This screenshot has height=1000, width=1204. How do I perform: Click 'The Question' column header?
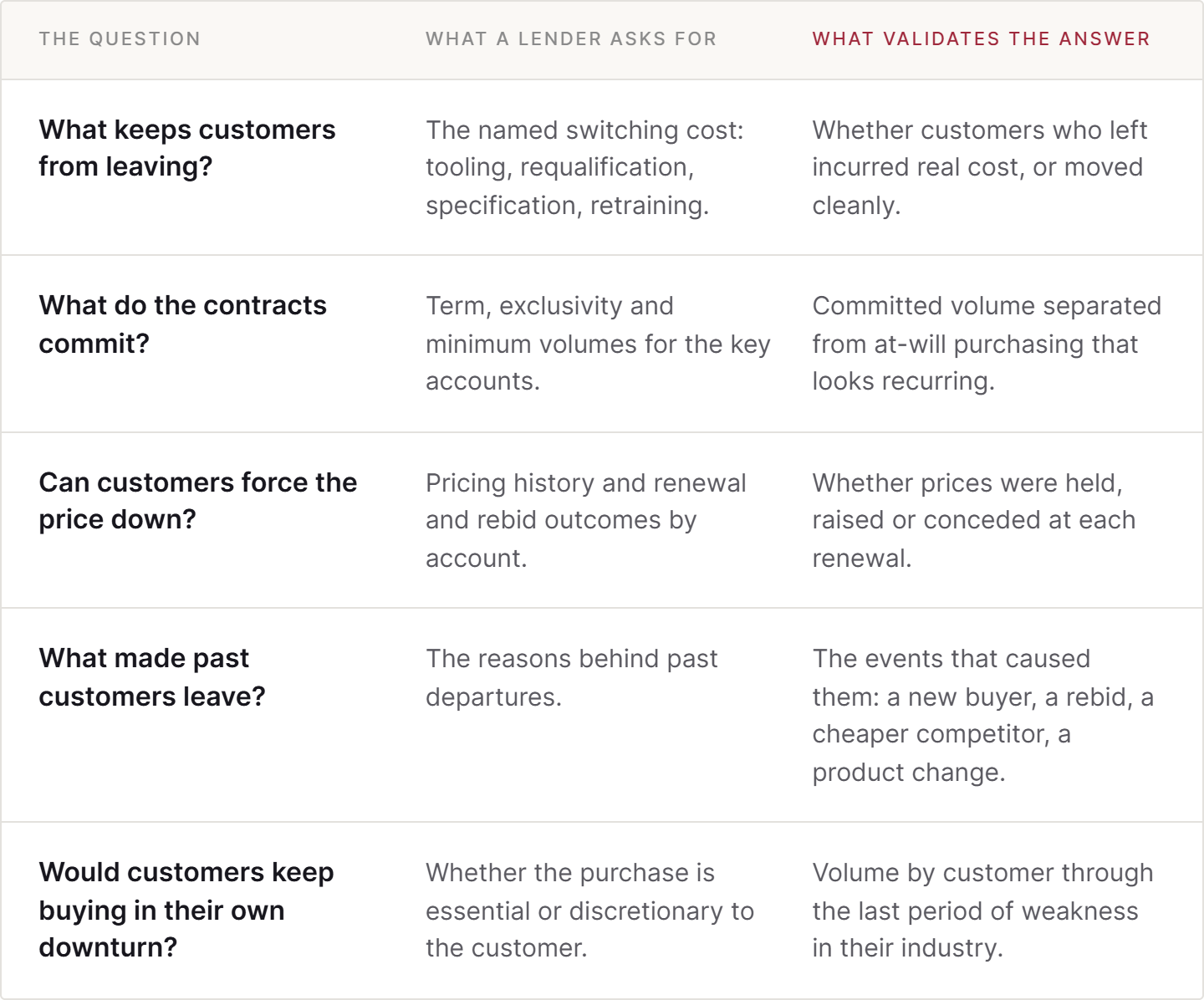tap(120, 39)
